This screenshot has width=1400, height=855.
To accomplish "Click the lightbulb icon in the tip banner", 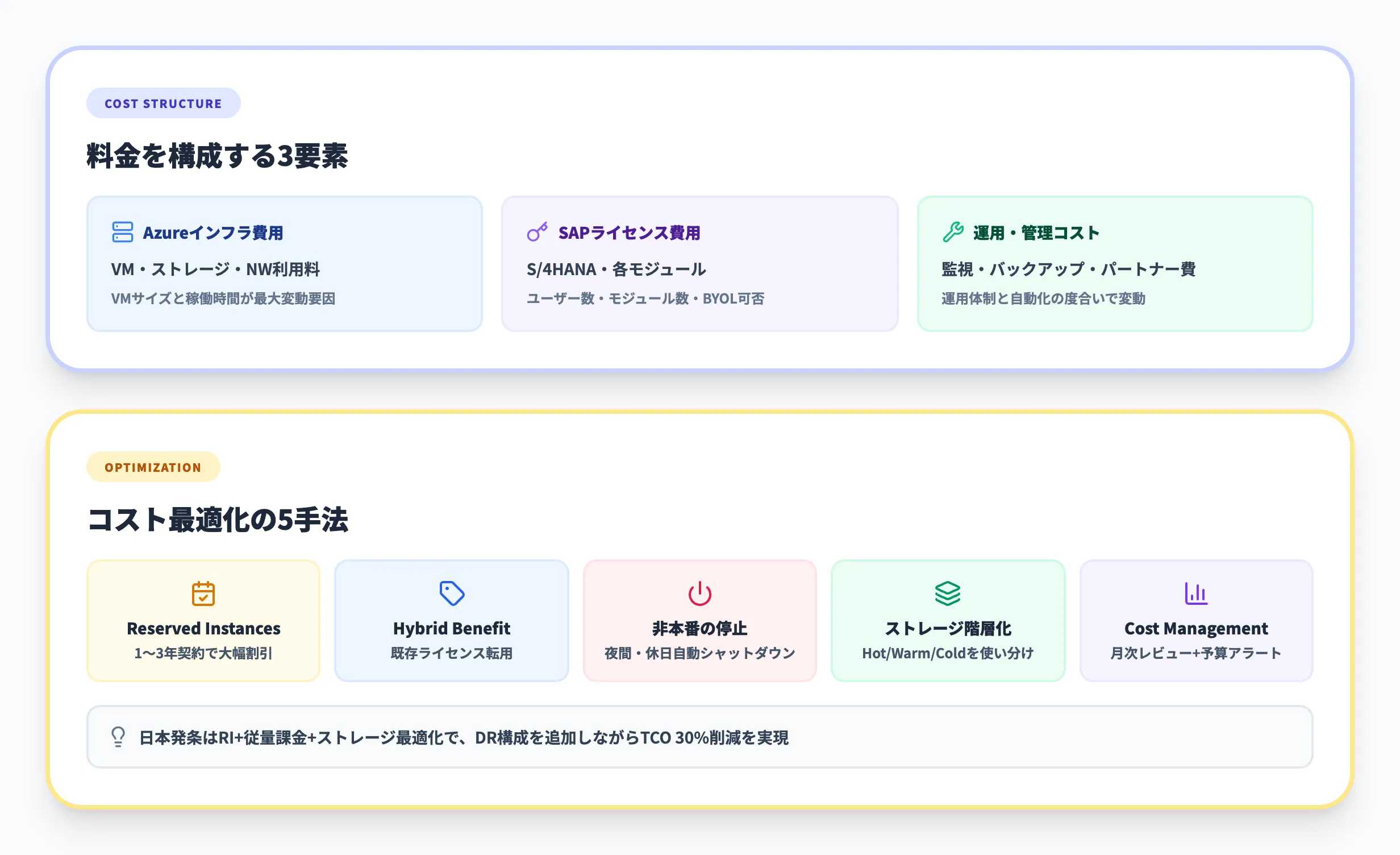I will click(118, 737).
